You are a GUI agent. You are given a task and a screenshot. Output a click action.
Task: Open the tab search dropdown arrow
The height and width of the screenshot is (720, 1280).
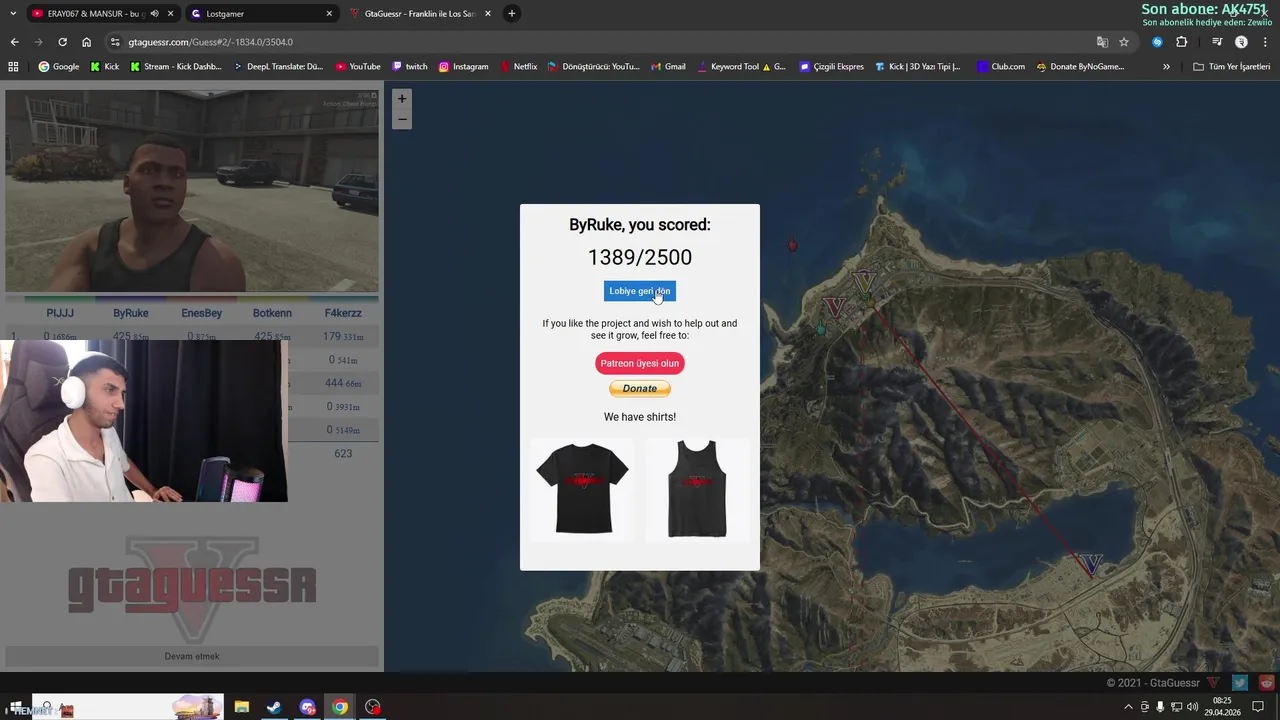tap(13, 14)
